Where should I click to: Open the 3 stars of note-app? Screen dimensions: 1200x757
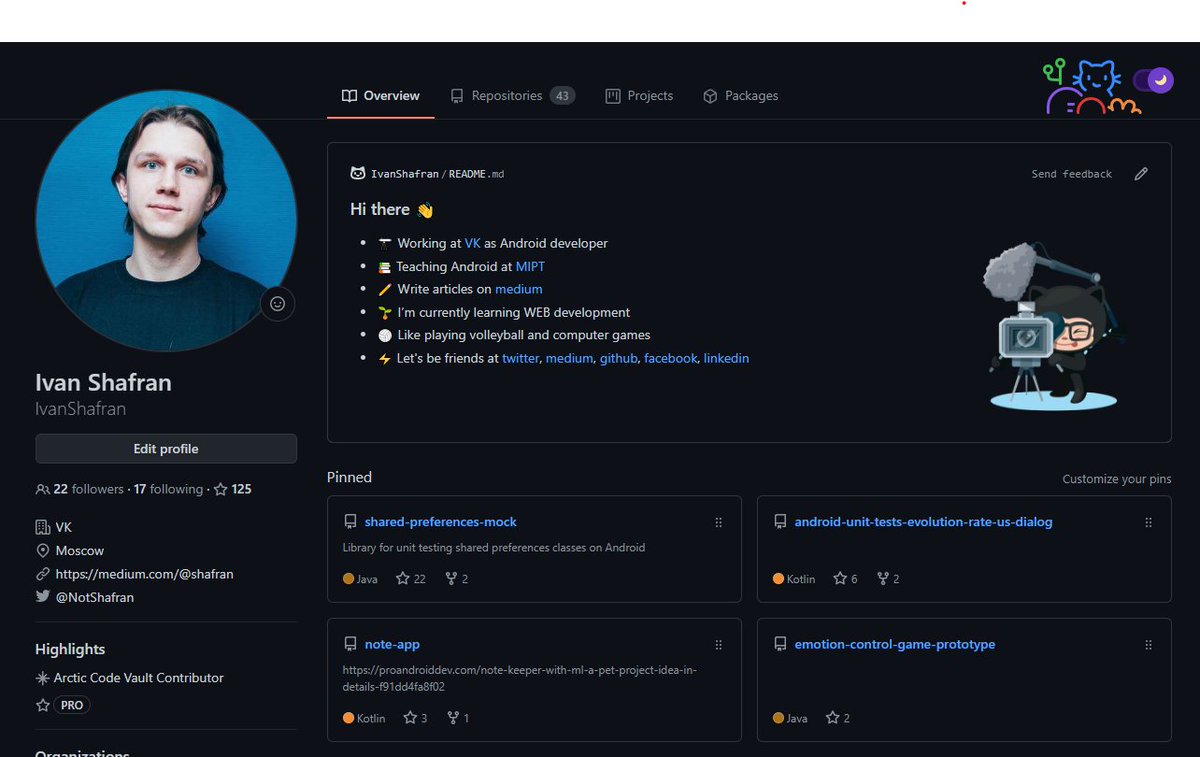[x=415, y=718]
